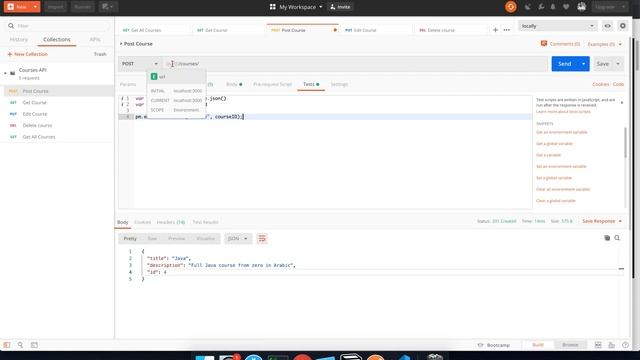640x360 pixels.
Task: Save the request
Action: pyautogui.click(x=602, y=64)
